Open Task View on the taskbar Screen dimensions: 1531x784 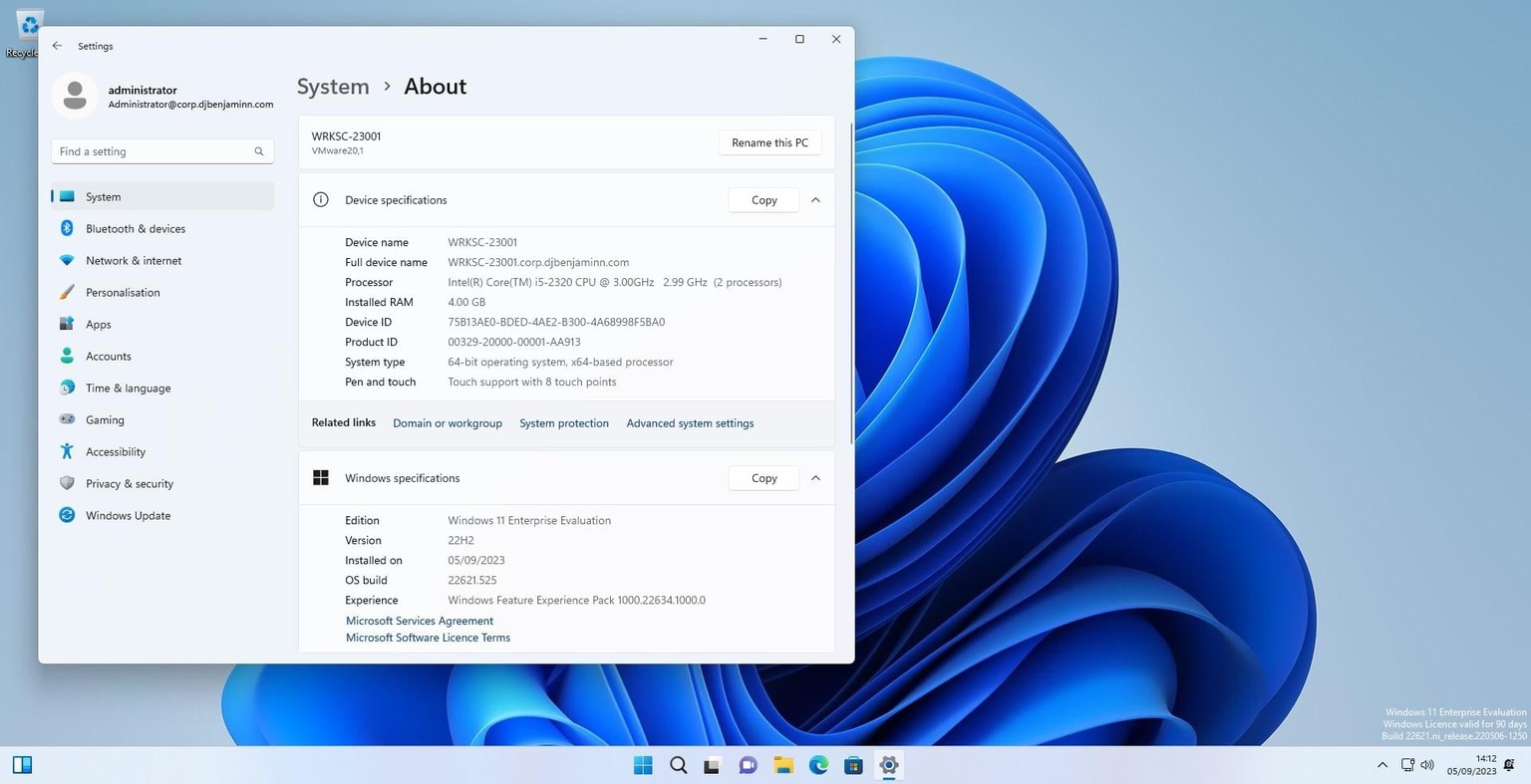click(713, 765)
